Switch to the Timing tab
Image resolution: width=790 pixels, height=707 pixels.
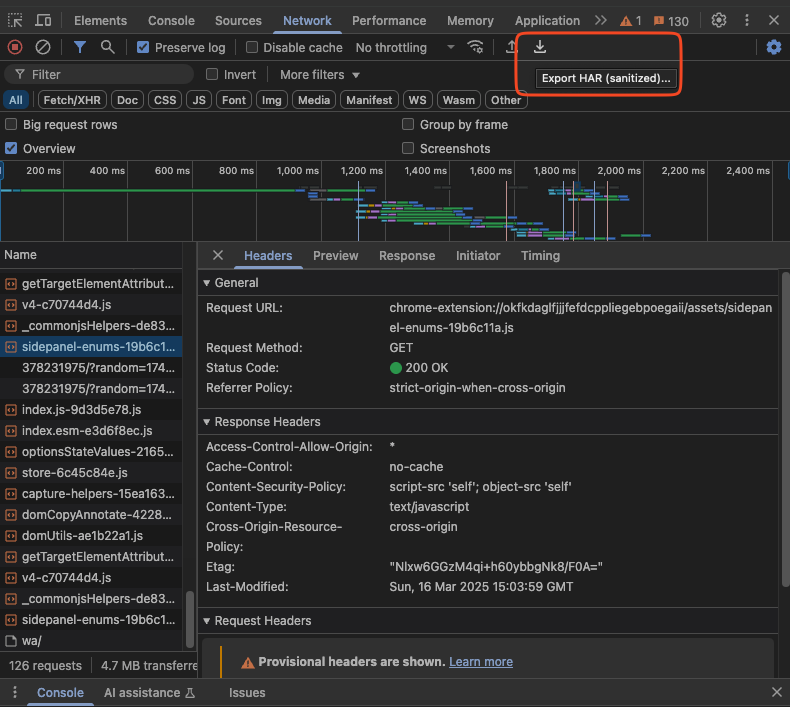point(540,256)
